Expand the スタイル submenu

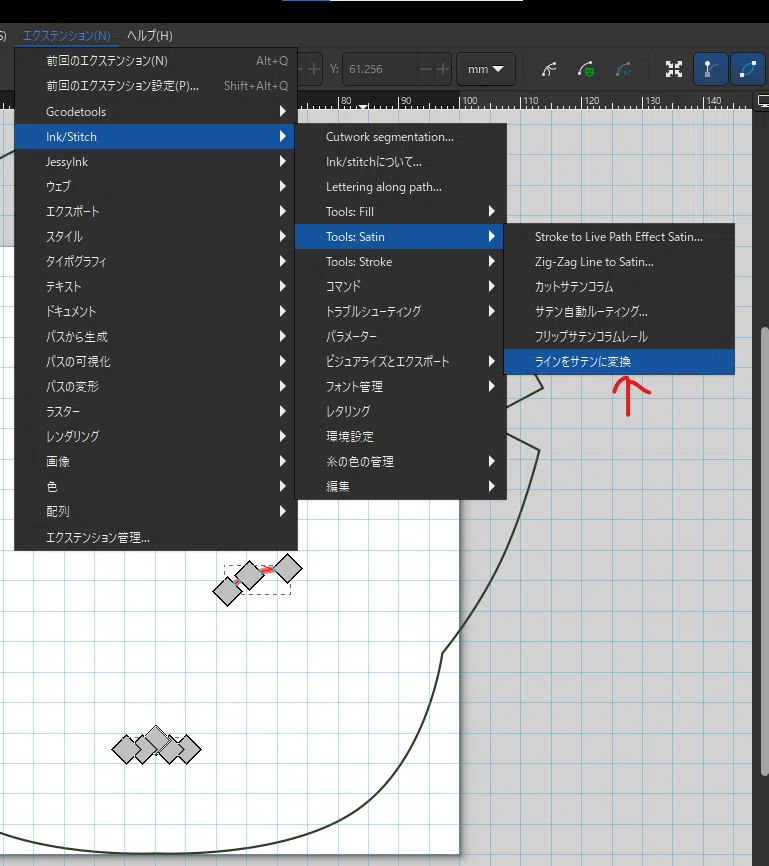tap(156, 236)
